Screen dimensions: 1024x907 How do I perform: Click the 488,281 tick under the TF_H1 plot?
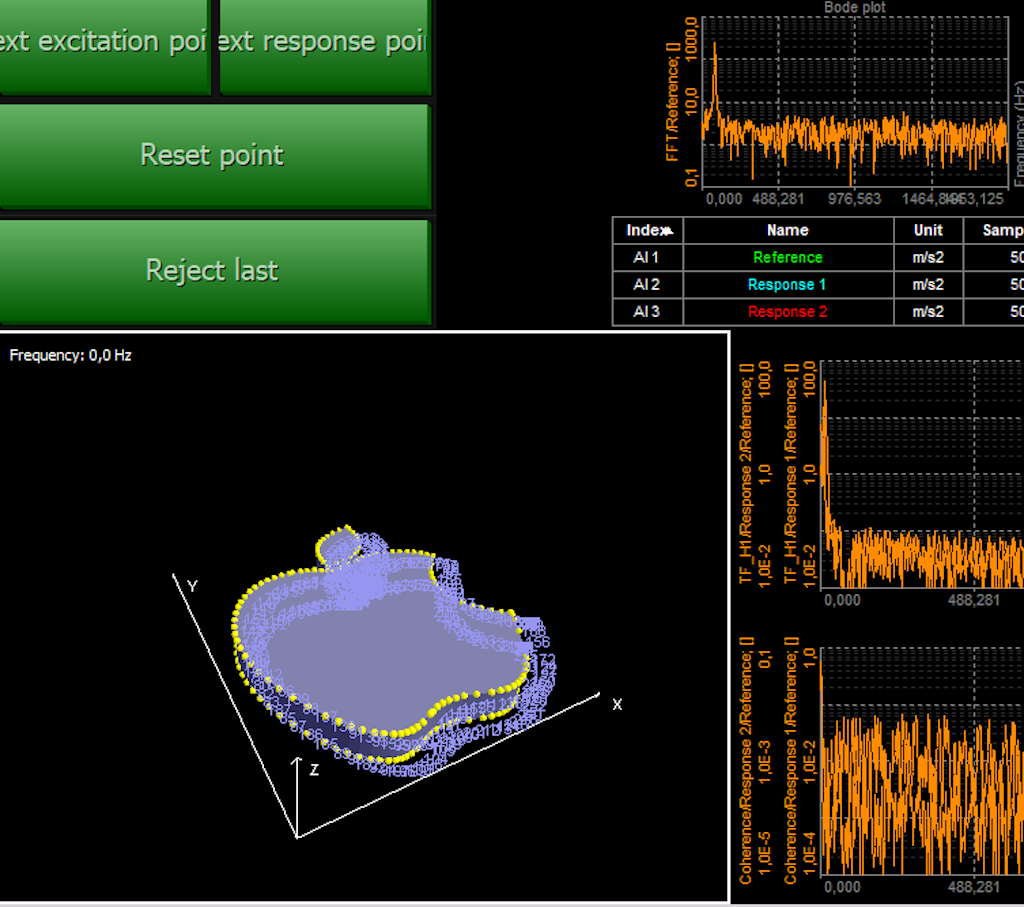pos(974,600)
